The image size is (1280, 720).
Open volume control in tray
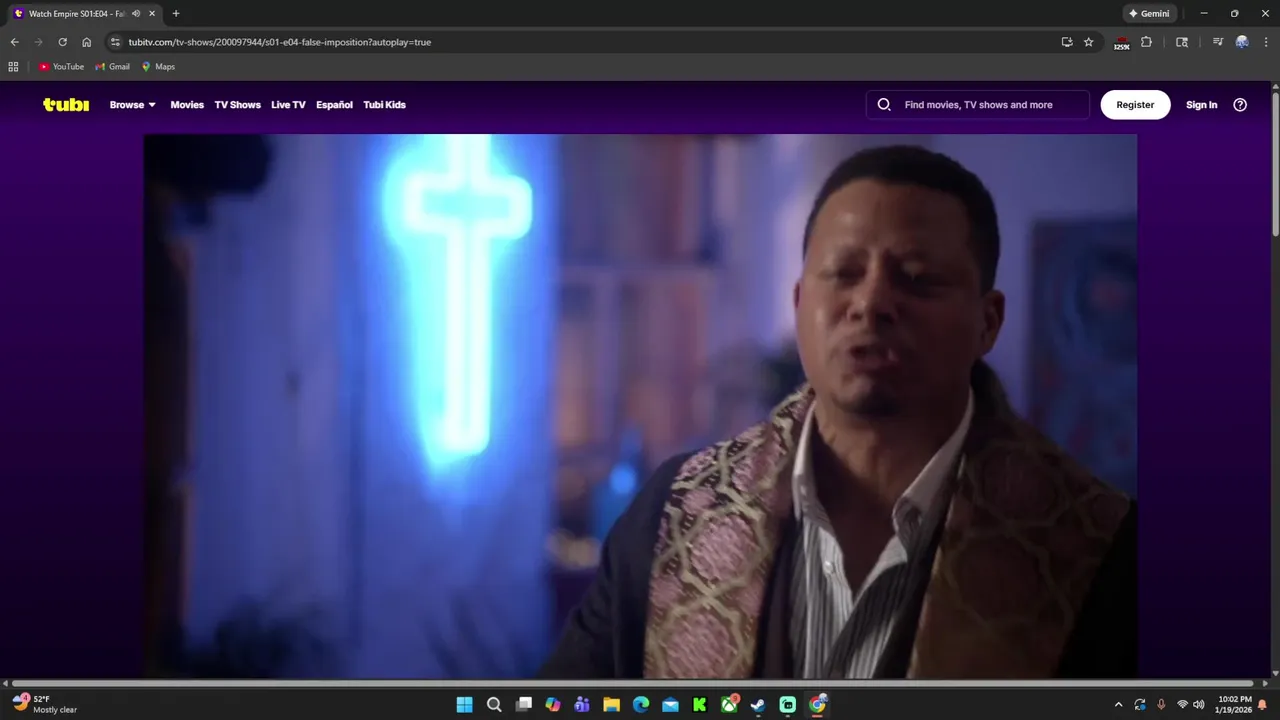1198,705
